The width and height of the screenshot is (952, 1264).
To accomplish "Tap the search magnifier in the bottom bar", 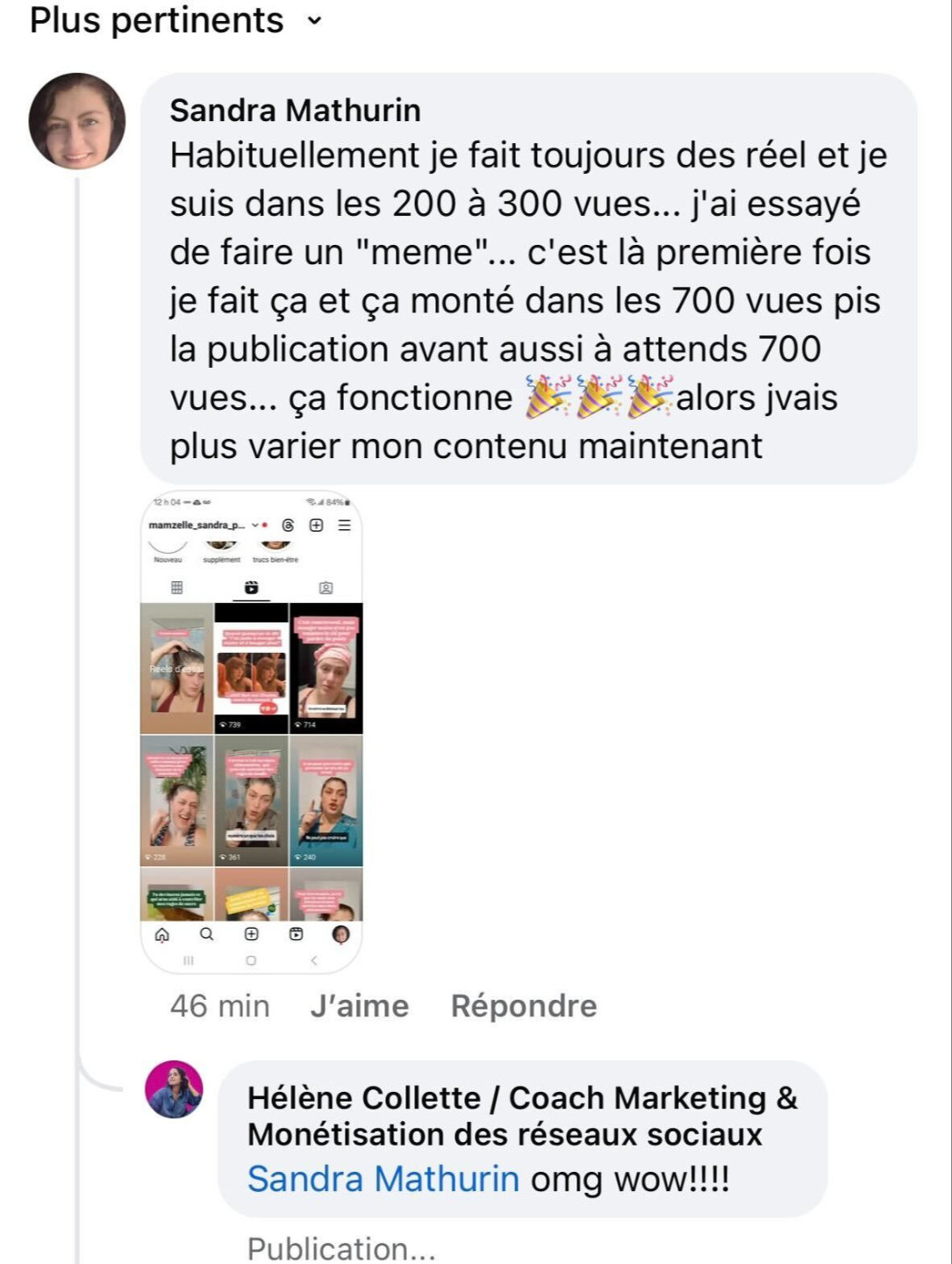I will click(206, 934).
